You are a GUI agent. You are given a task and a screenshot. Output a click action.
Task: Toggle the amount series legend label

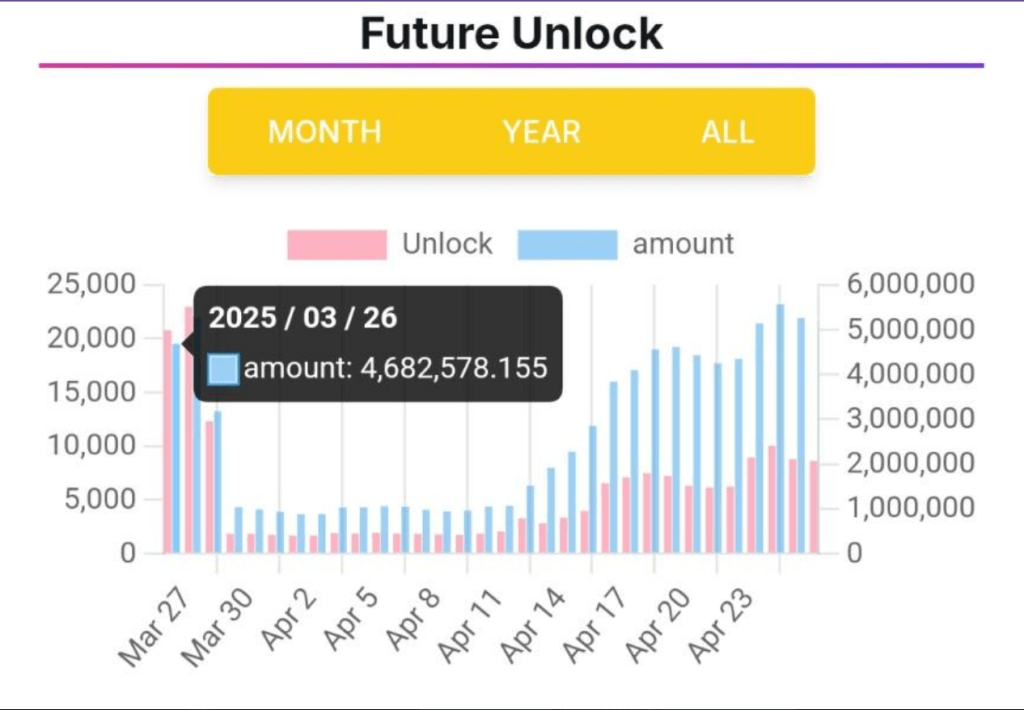(683, 244)
